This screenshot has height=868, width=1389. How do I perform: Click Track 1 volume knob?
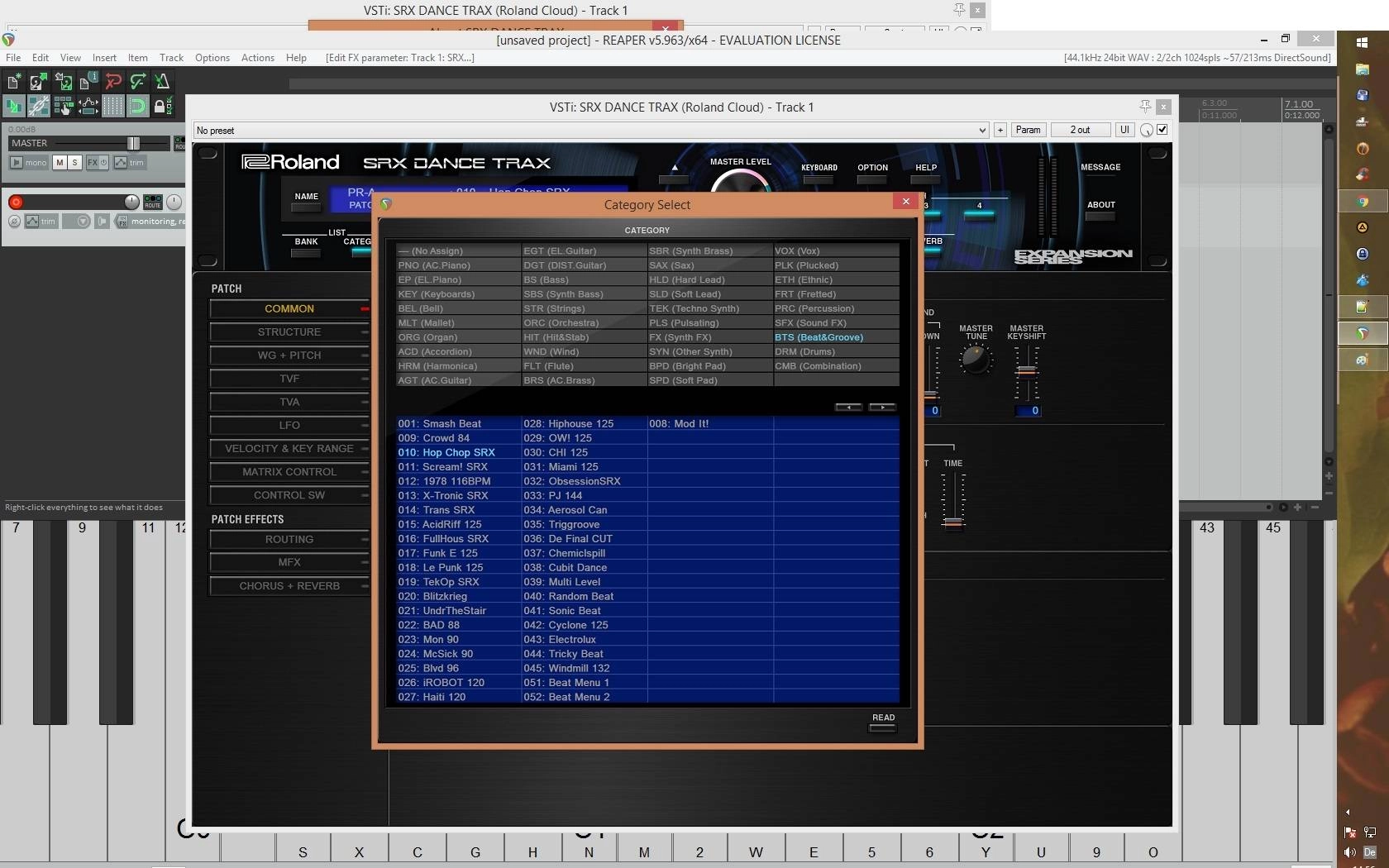click(x=131, y=202)
